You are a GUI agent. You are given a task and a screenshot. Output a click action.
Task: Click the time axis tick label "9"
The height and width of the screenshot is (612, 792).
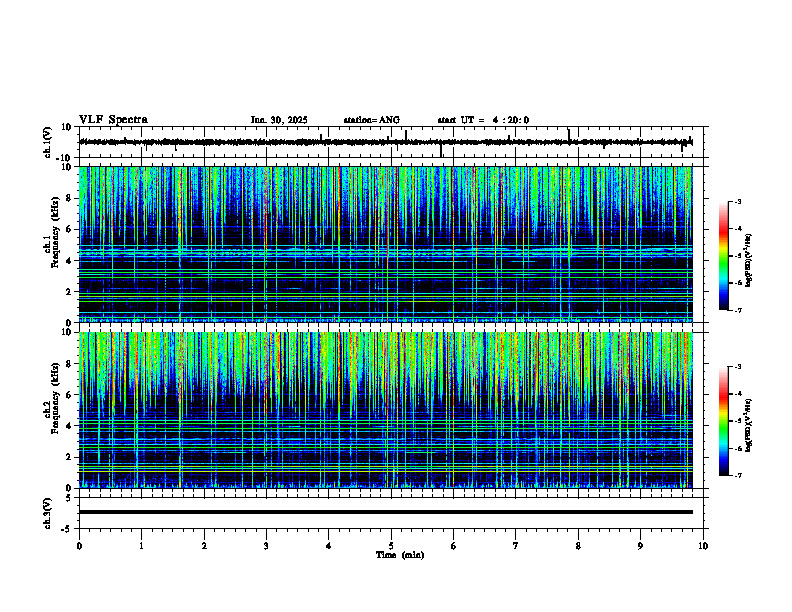(640, 546)
